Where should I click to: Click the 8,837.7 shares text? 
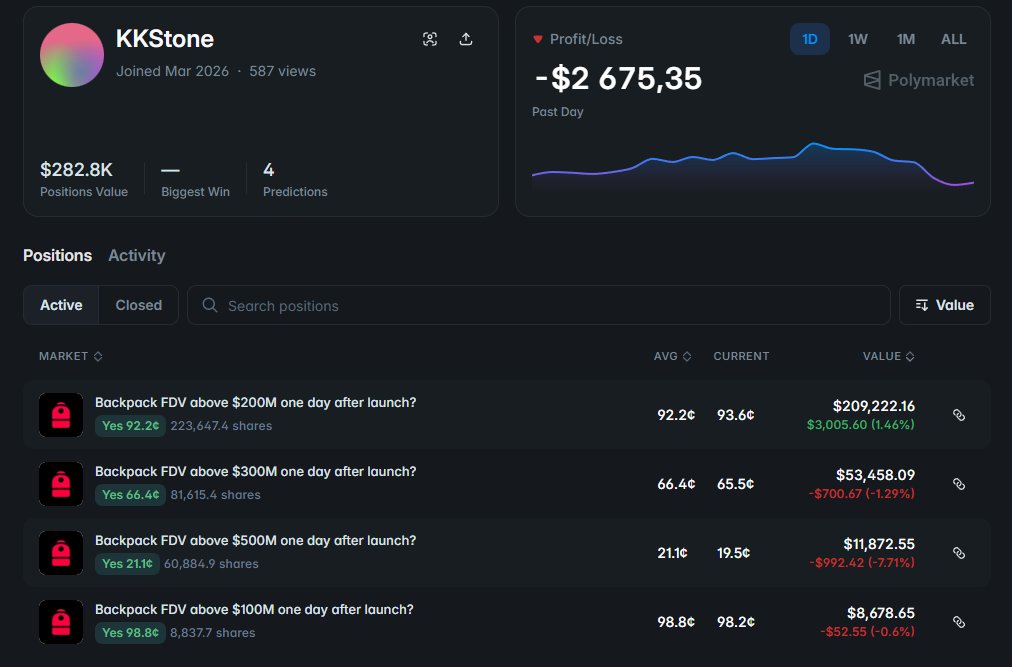click(x=212, y=633)
